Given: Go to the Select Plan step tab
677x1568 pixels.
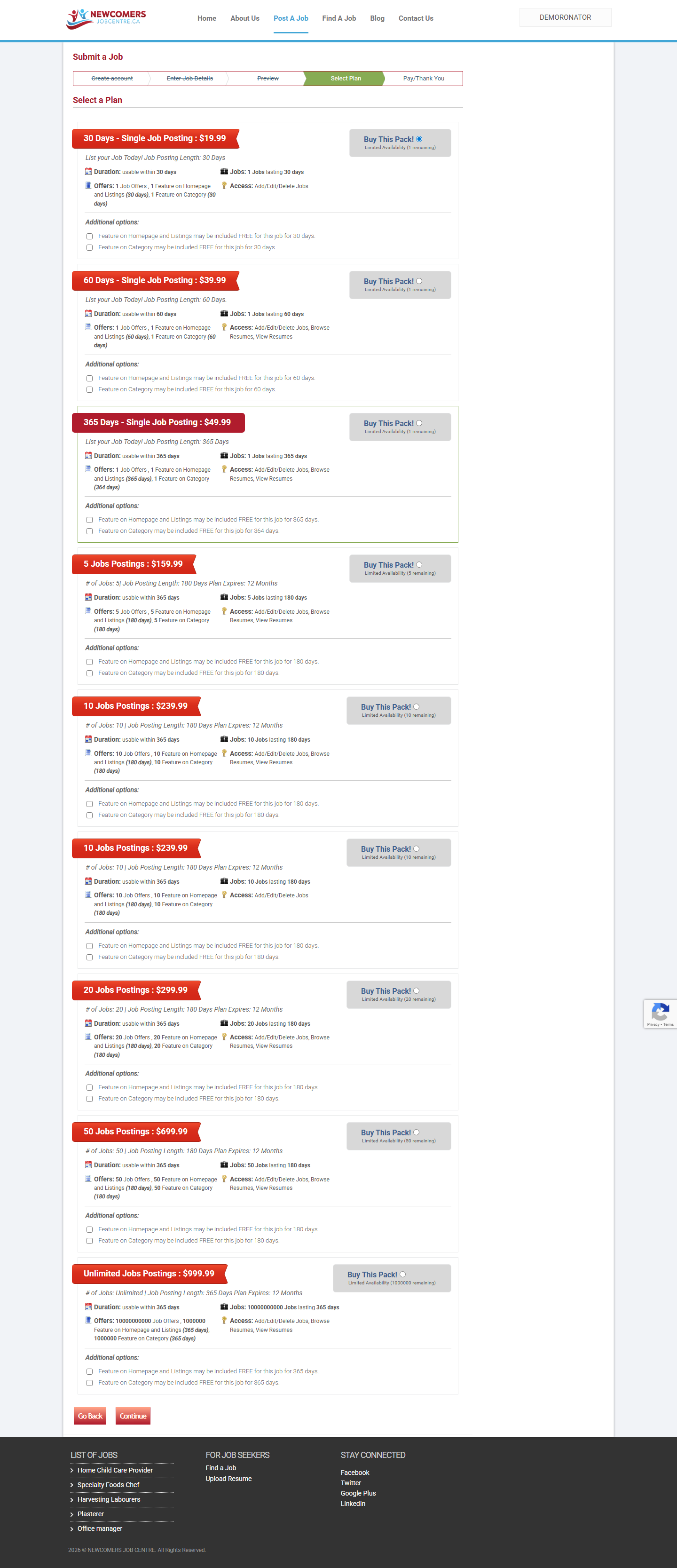Looking at the screenshot, I should [x=346, y=79].
